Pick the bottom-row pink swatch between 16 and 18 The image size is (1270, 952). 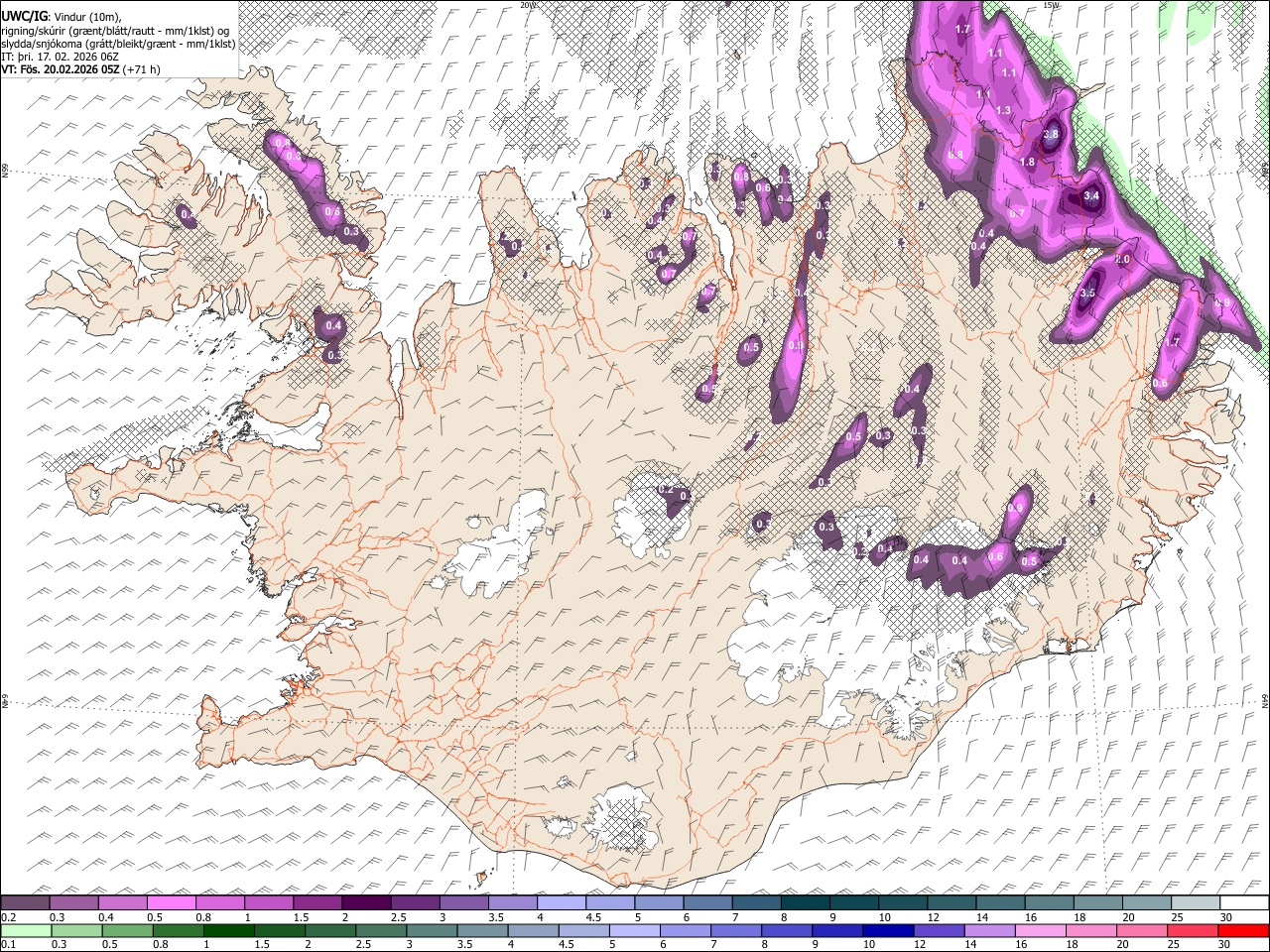[x=1040, y=930]
